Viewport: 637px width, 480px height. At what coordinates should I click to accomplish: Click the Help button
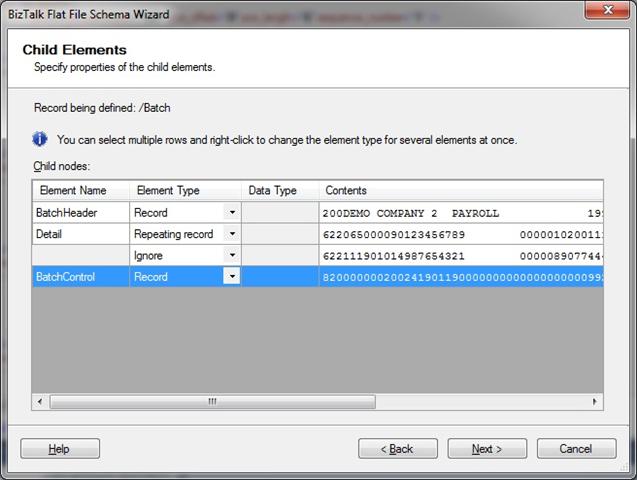tap(60, 449)
